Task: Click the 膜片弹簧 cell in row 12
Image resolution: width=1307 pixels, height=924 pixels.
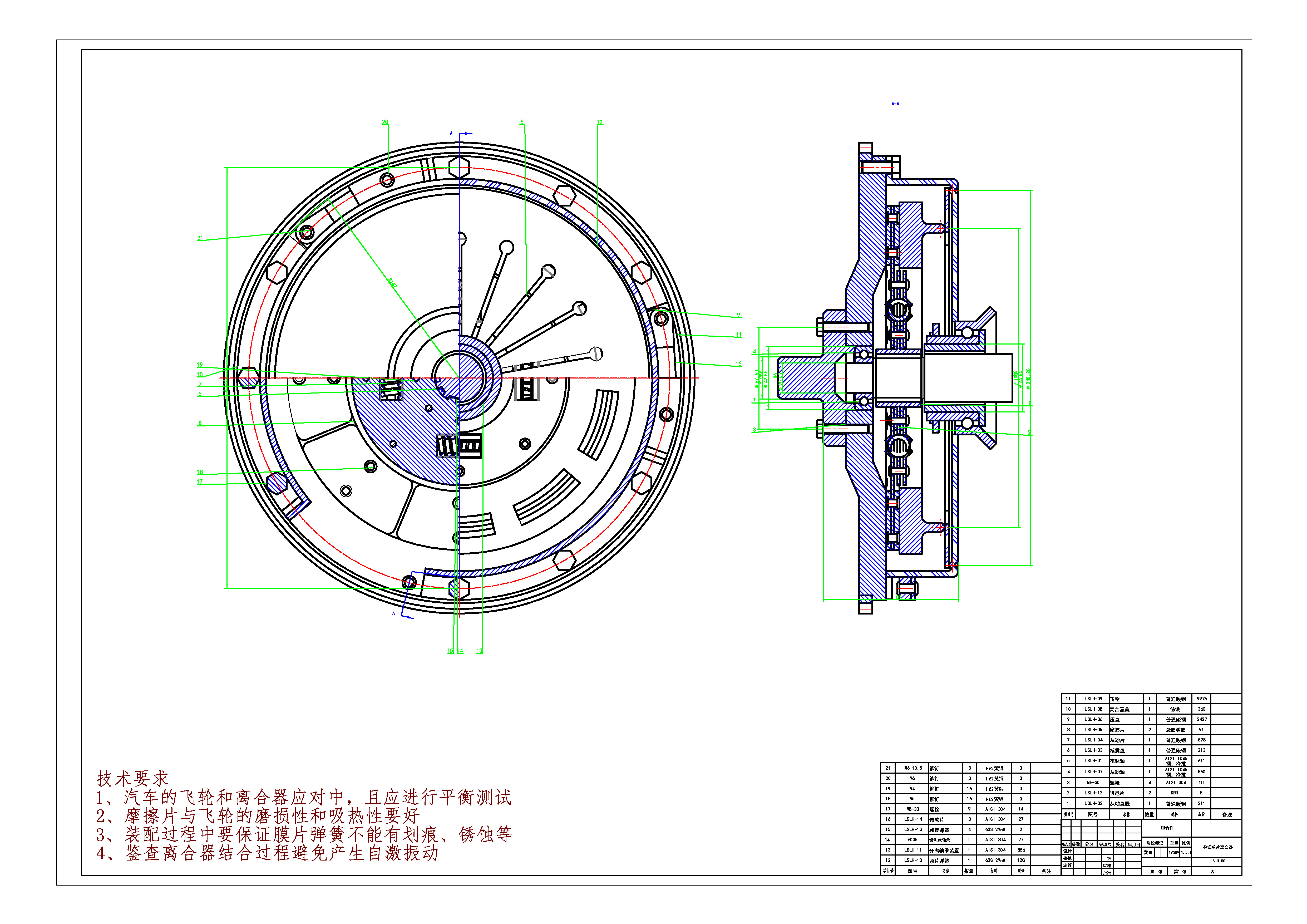Action: coord(939,861)
